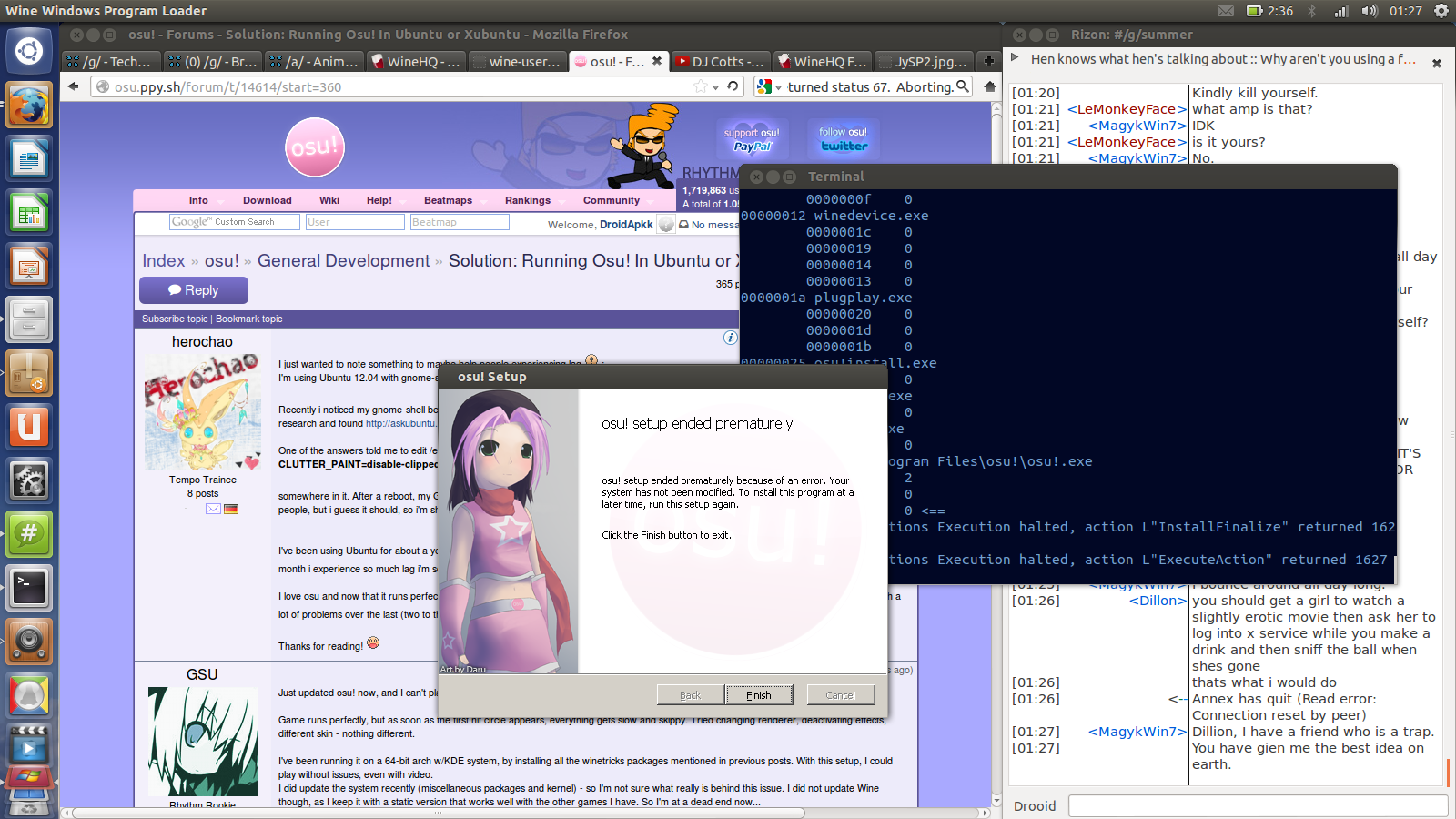The height and width of the screenshot is (819, 1456).
Task: Open the green hash IRC client launcher icon
Action: tap(29, 534)
